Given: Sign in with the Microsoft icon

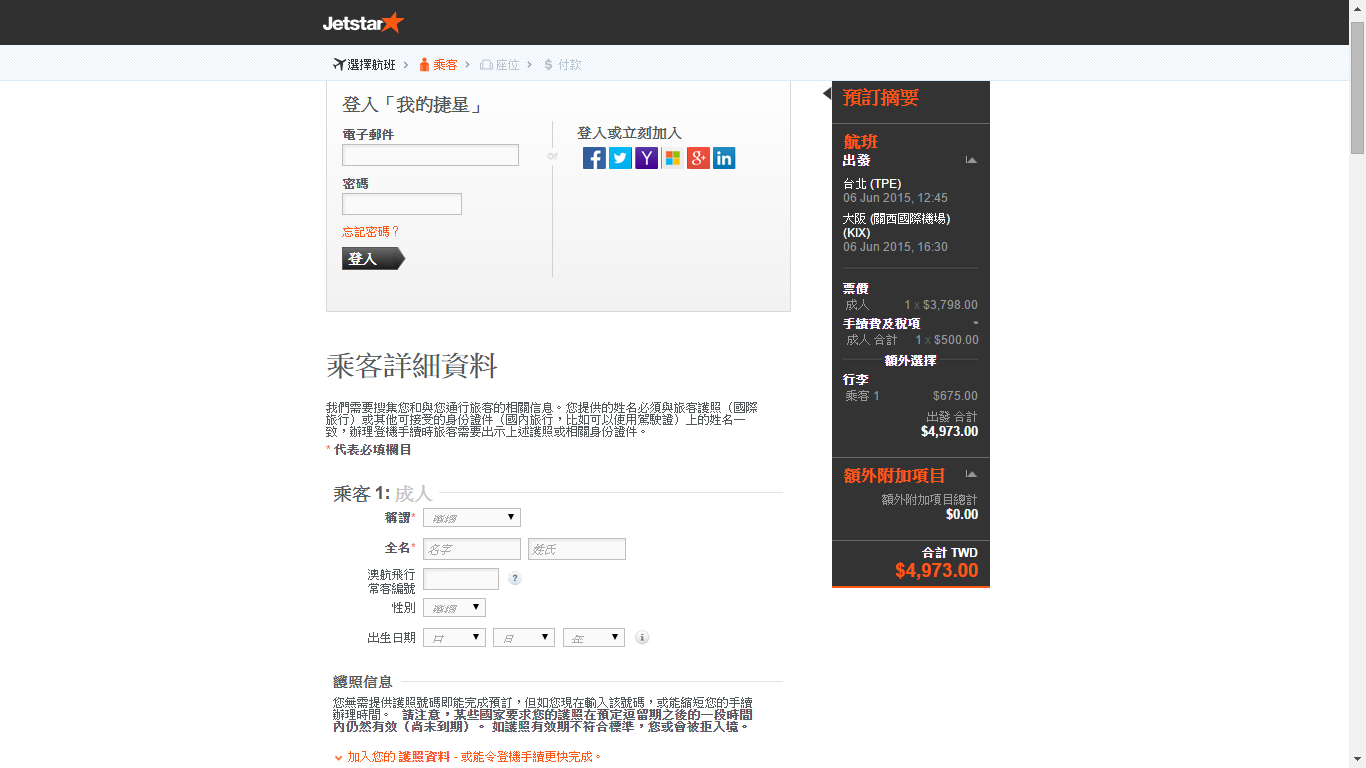Looking at the screenshot, I should pos(672,158).
